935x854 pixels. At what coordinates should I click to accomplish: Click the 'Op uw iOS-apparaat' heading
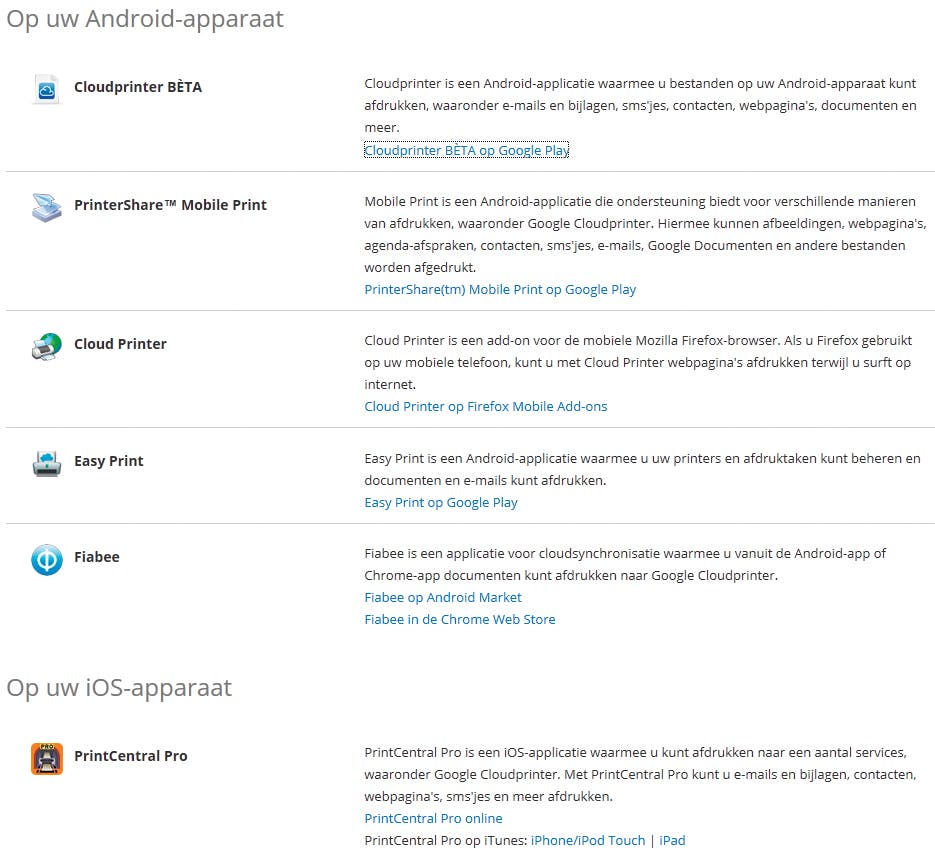coord(119,688)
